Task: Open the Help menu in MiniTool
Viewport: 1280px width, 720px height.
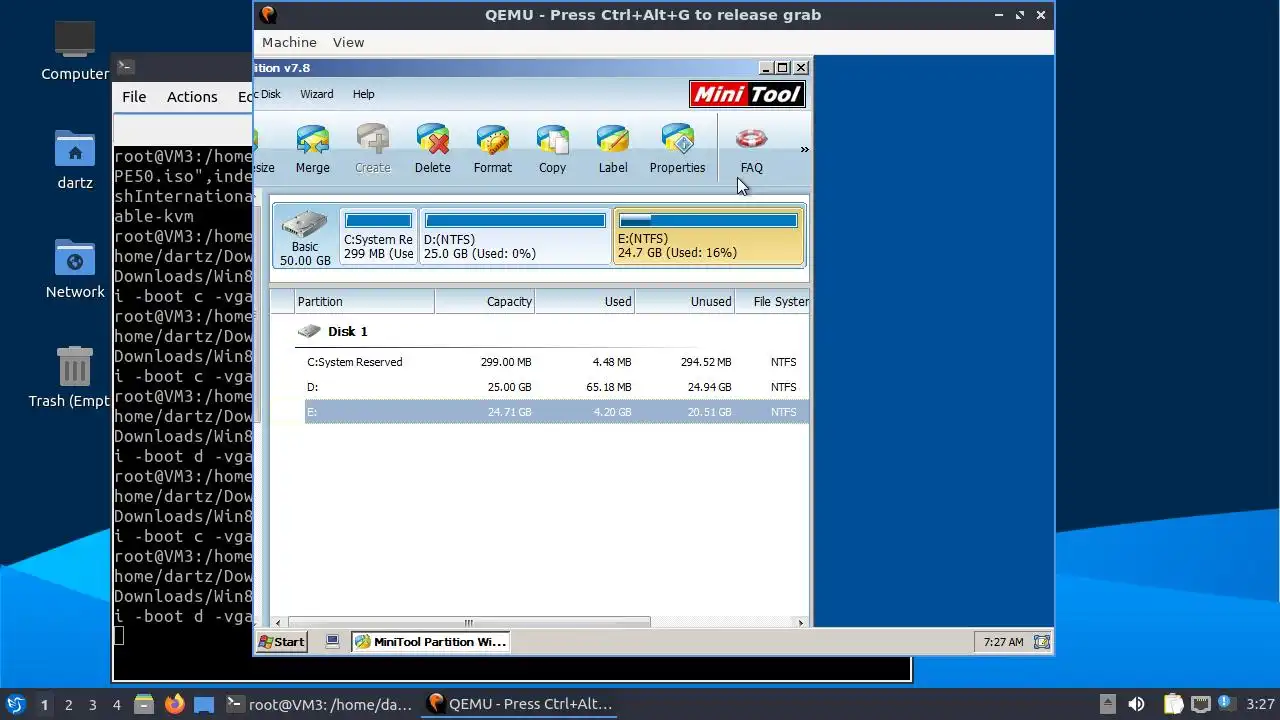Action: (x=363, y=94)
